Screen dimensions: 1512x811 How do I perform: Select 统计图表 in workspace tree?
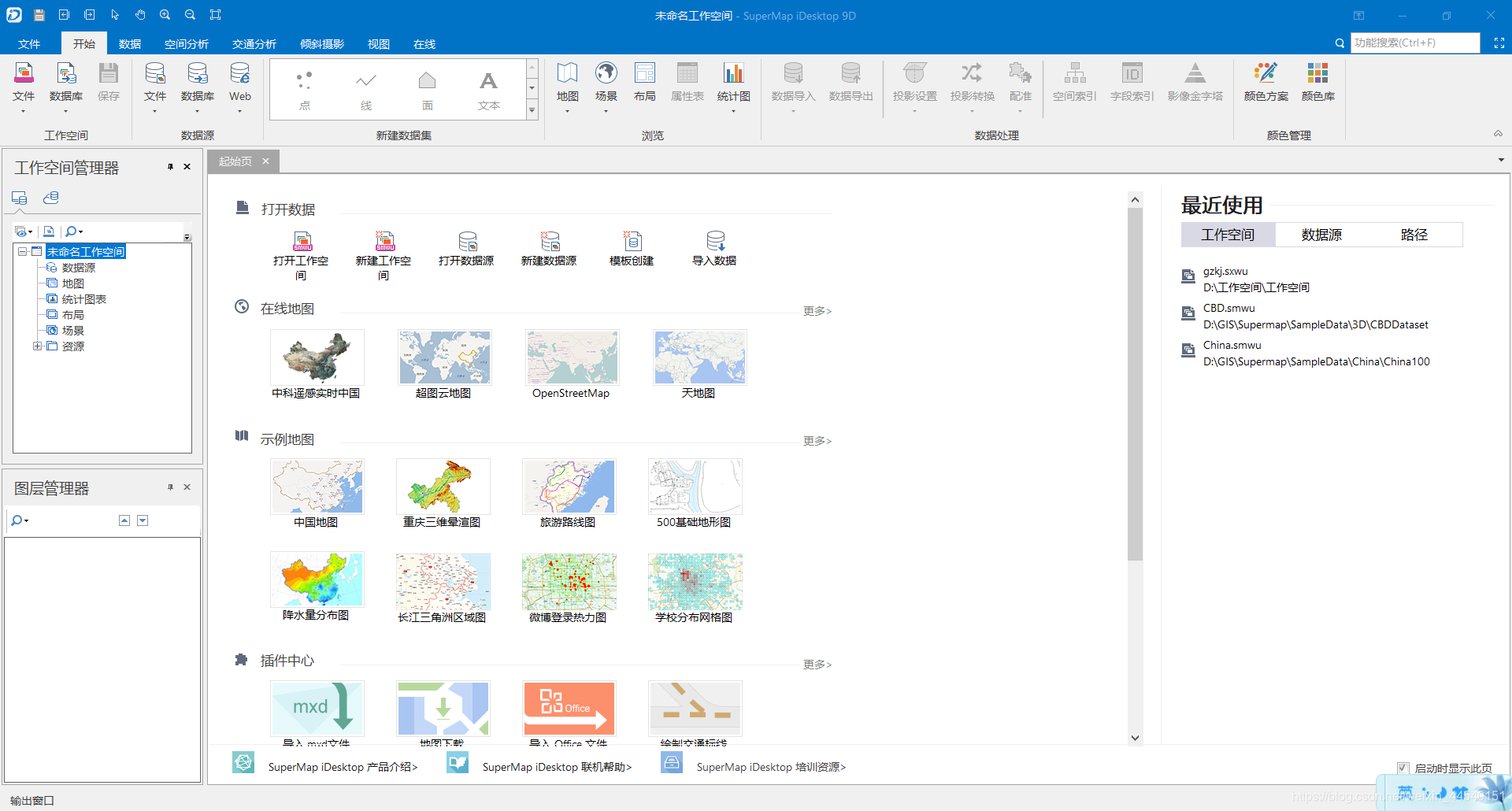tap(83, 299)
